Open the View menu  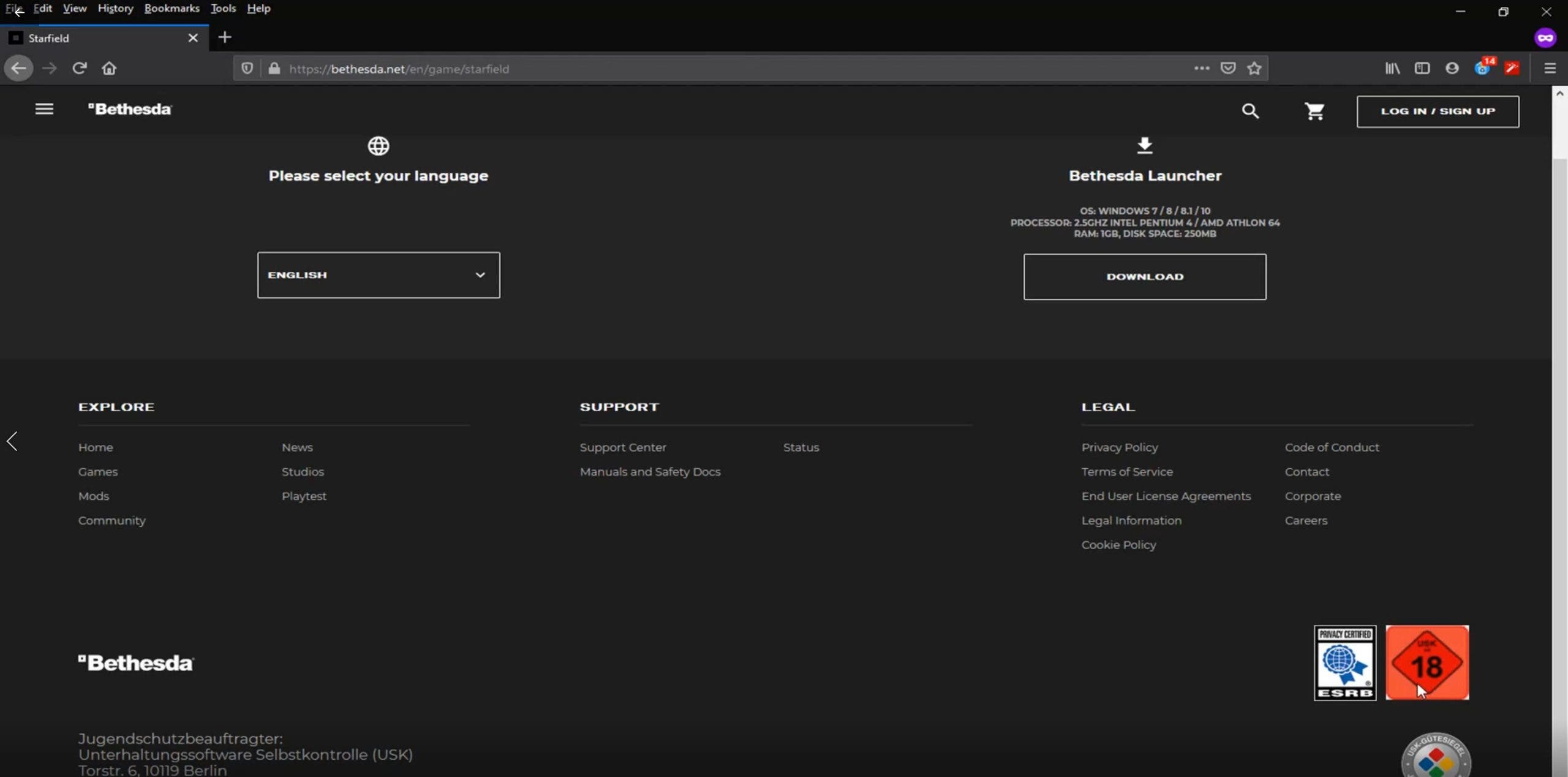75,9
